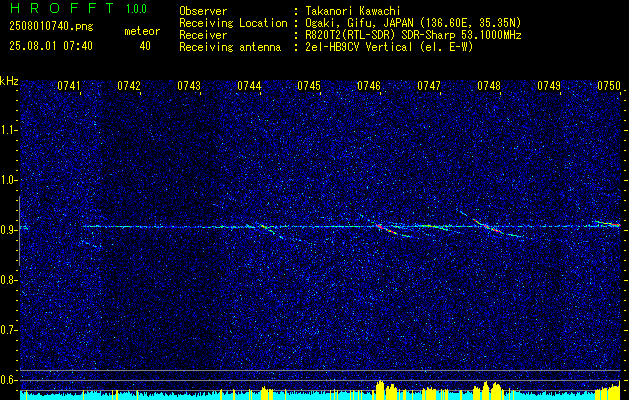Click the observer name Takanori Kawachi
The width and height of the screenshot is (629, 400).
pyautogui.click(x=353, y=11)
